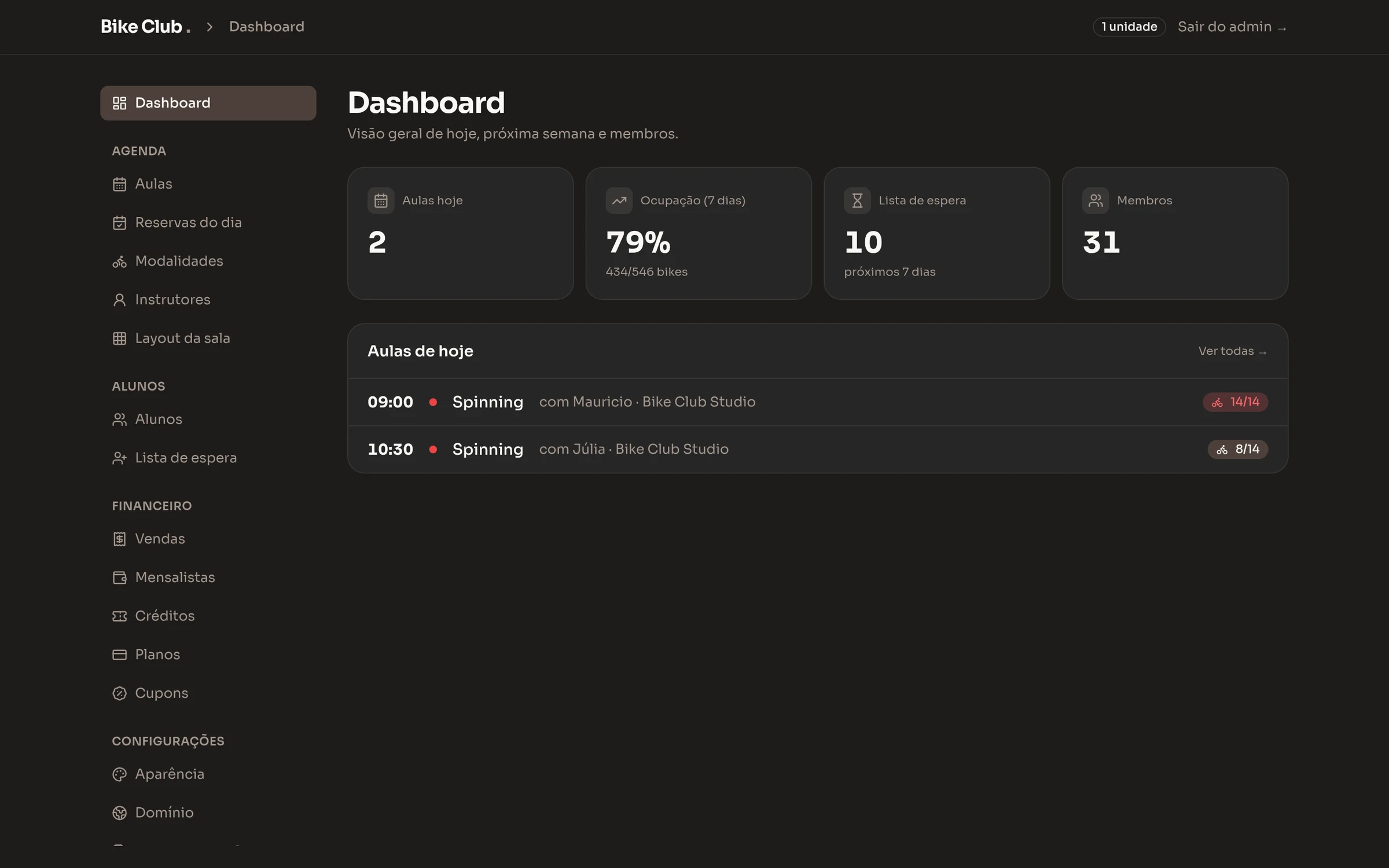Image resolution: width=1389 pixels, height=868 pixels.
Task: Click the Aparência palette icon
Action: [x=119, y=774]
